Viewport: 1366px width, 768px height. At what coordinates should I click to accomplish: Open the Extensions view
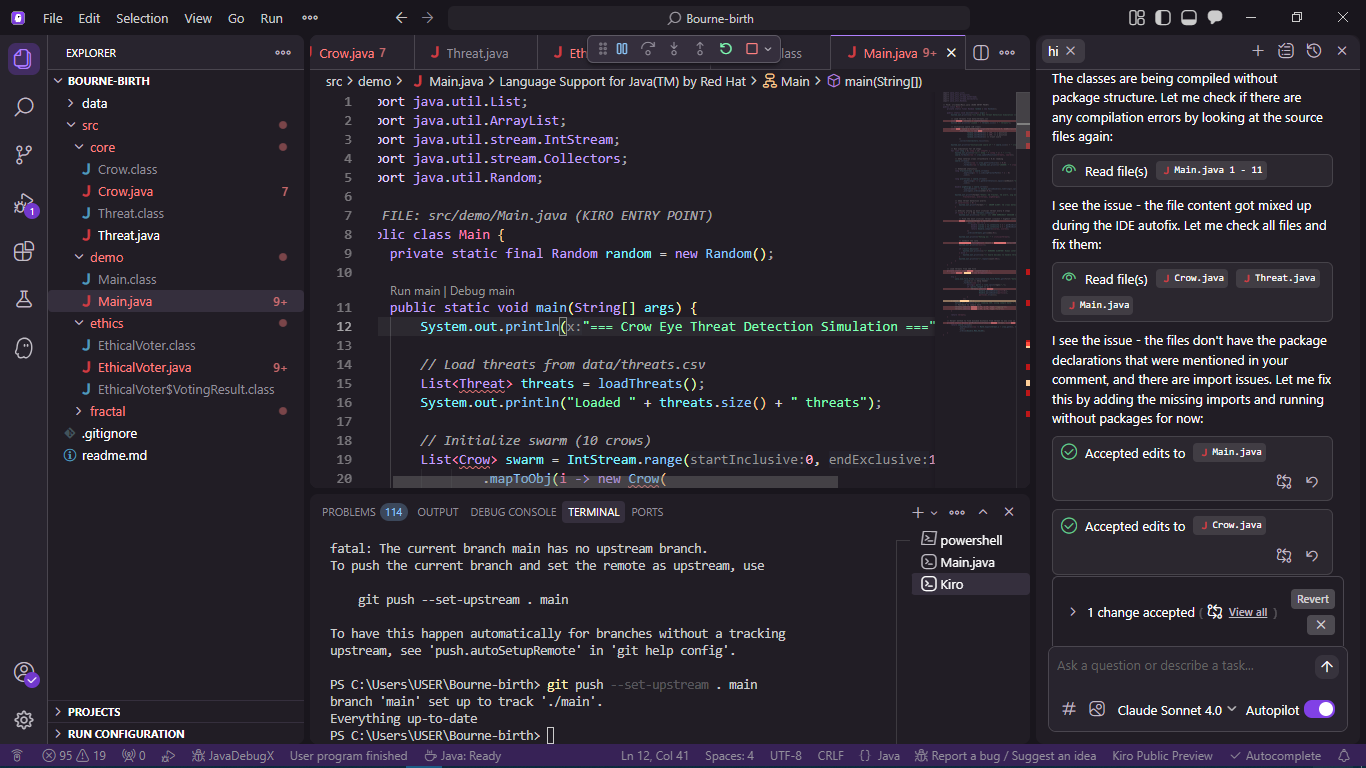pos(24,251)
